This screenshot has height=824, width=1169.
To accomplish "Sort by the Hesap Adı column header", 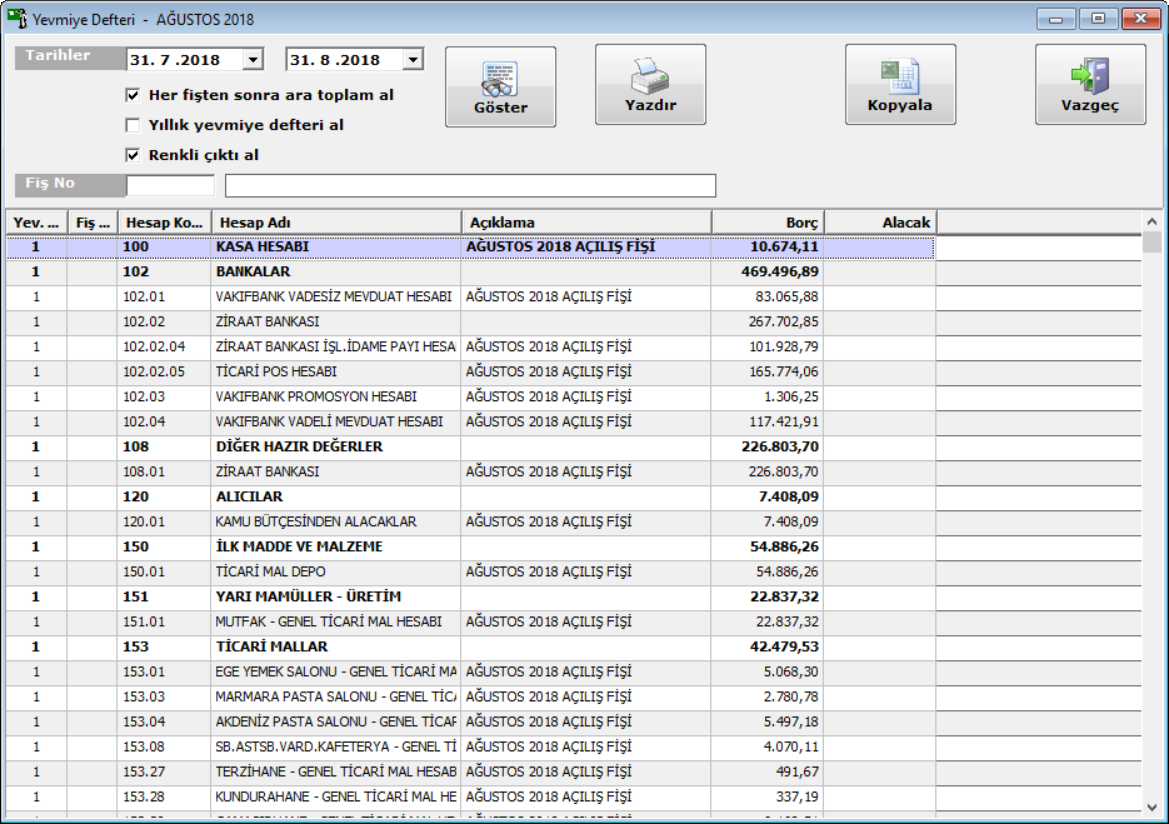I will click(337, 222).
